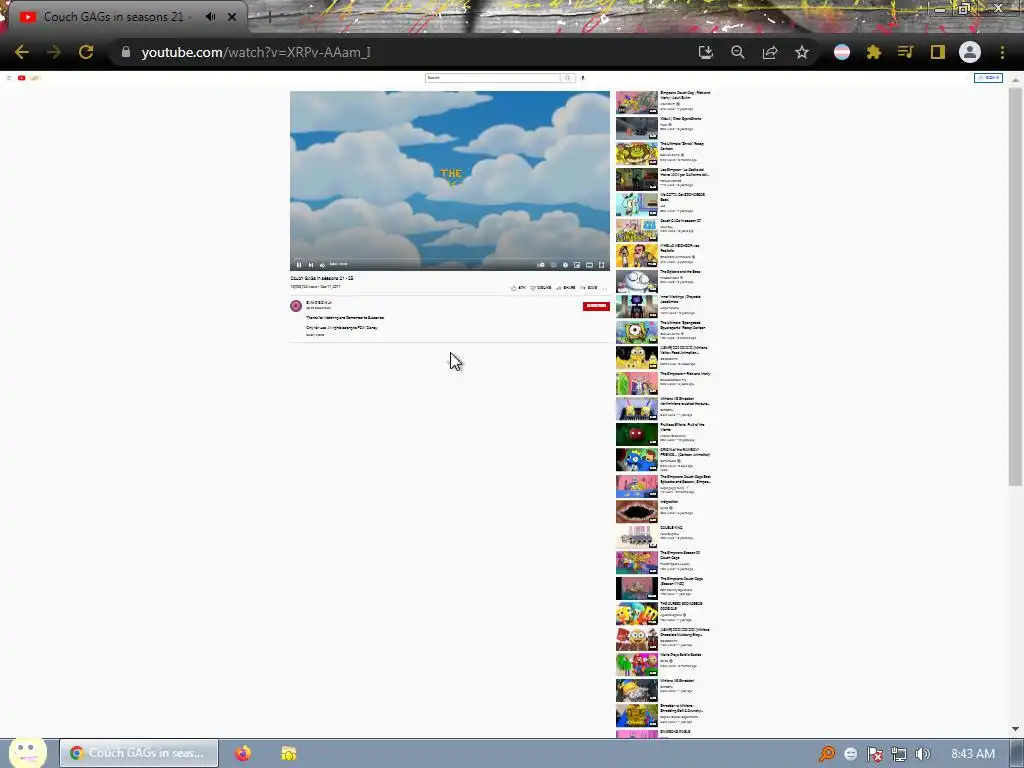1024x768 pixels.
Task: Click the video progress bar
Action: click(450, 259)
